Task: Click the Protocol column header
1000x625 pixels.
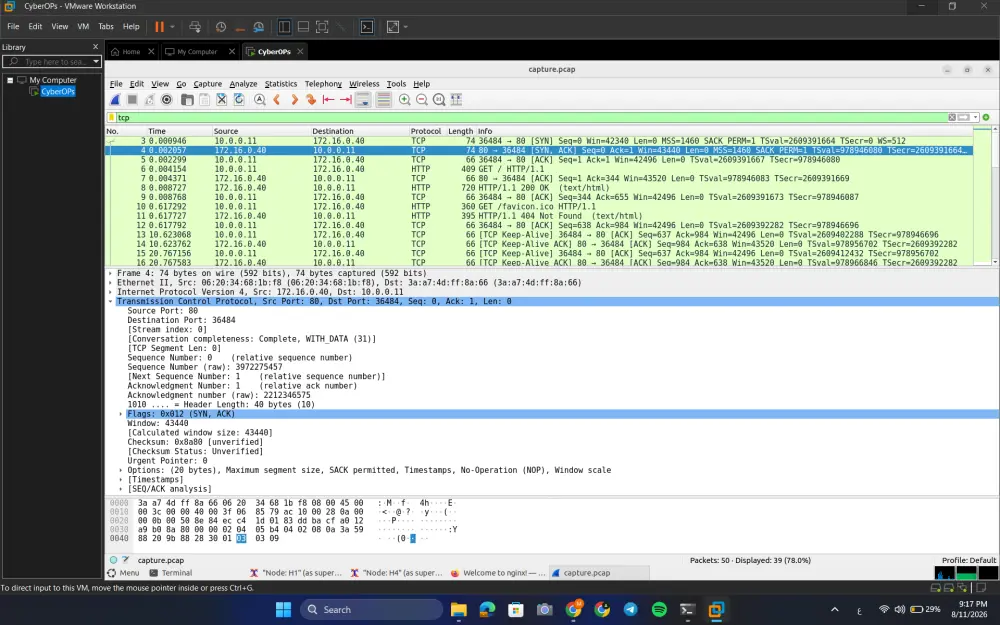Action: 425,131
